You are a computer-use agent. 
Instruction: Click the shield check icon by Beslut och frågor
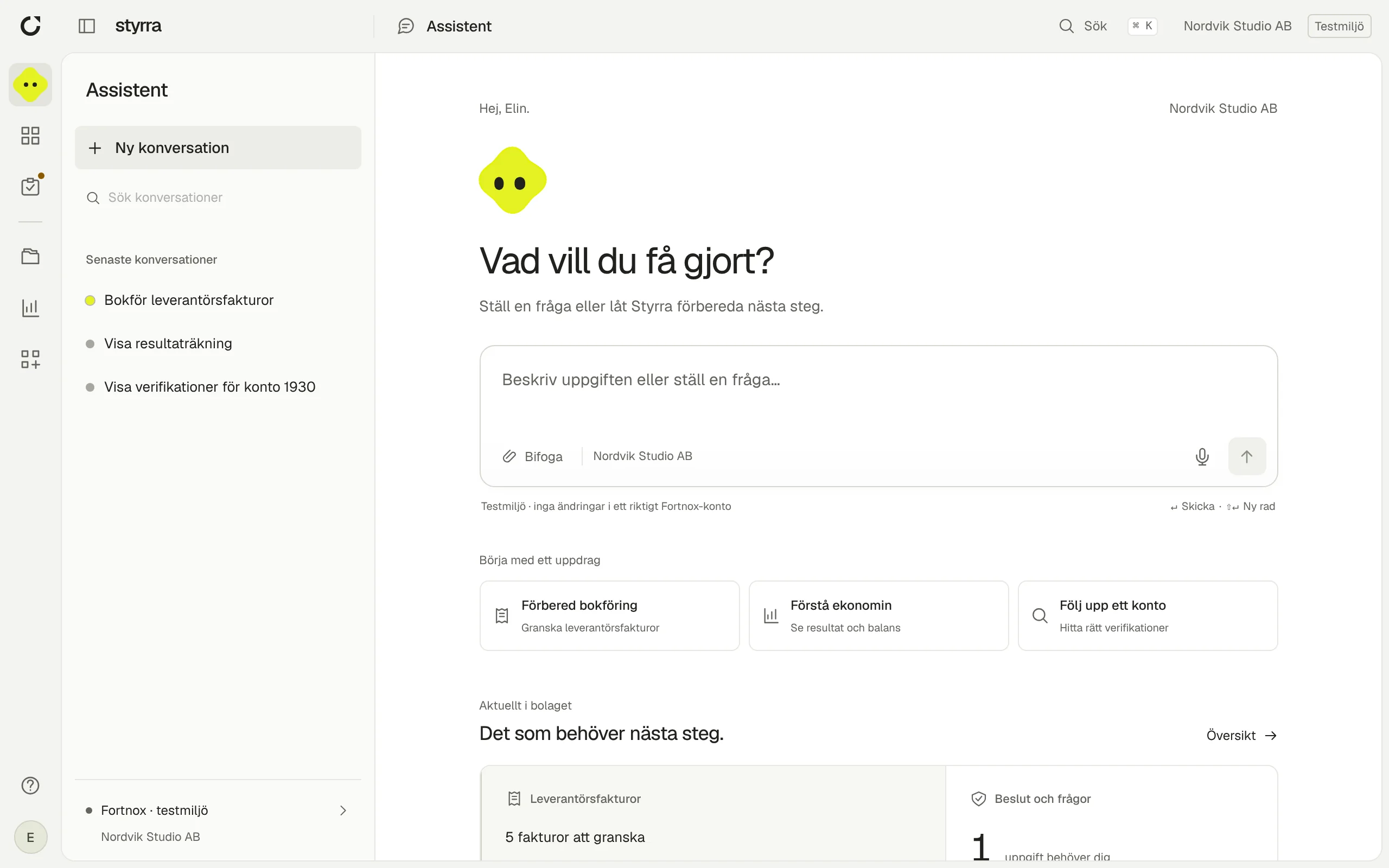click(978, 799)
